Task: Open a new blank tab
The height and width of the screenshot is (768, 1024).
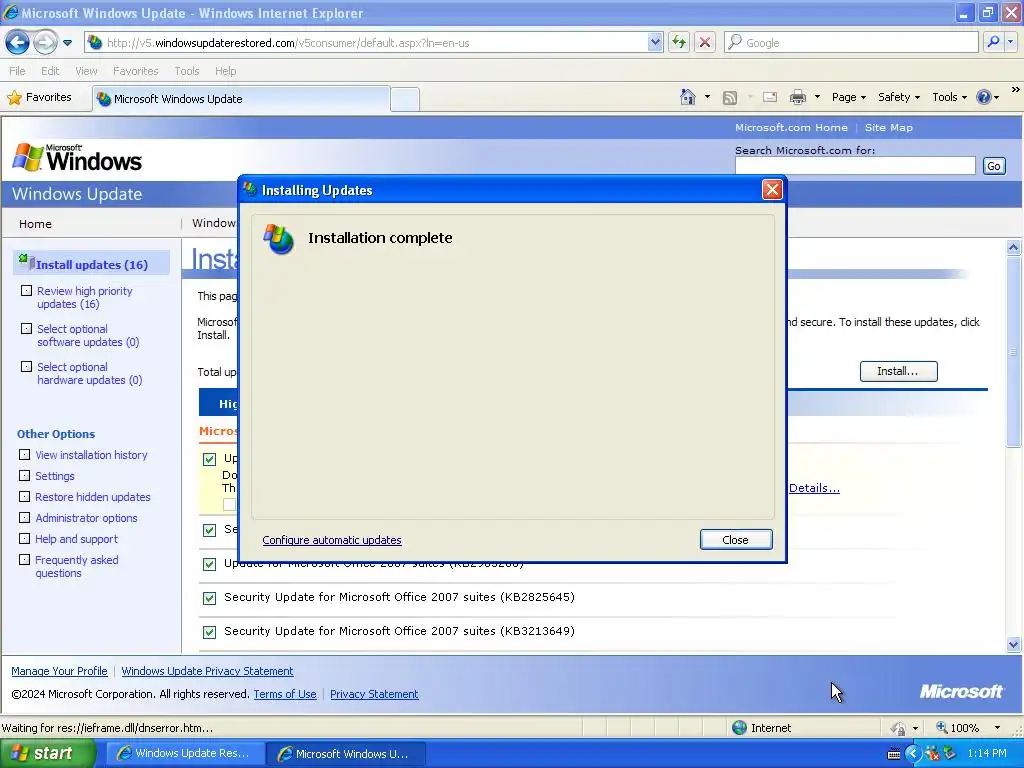Action: (405, 99)
